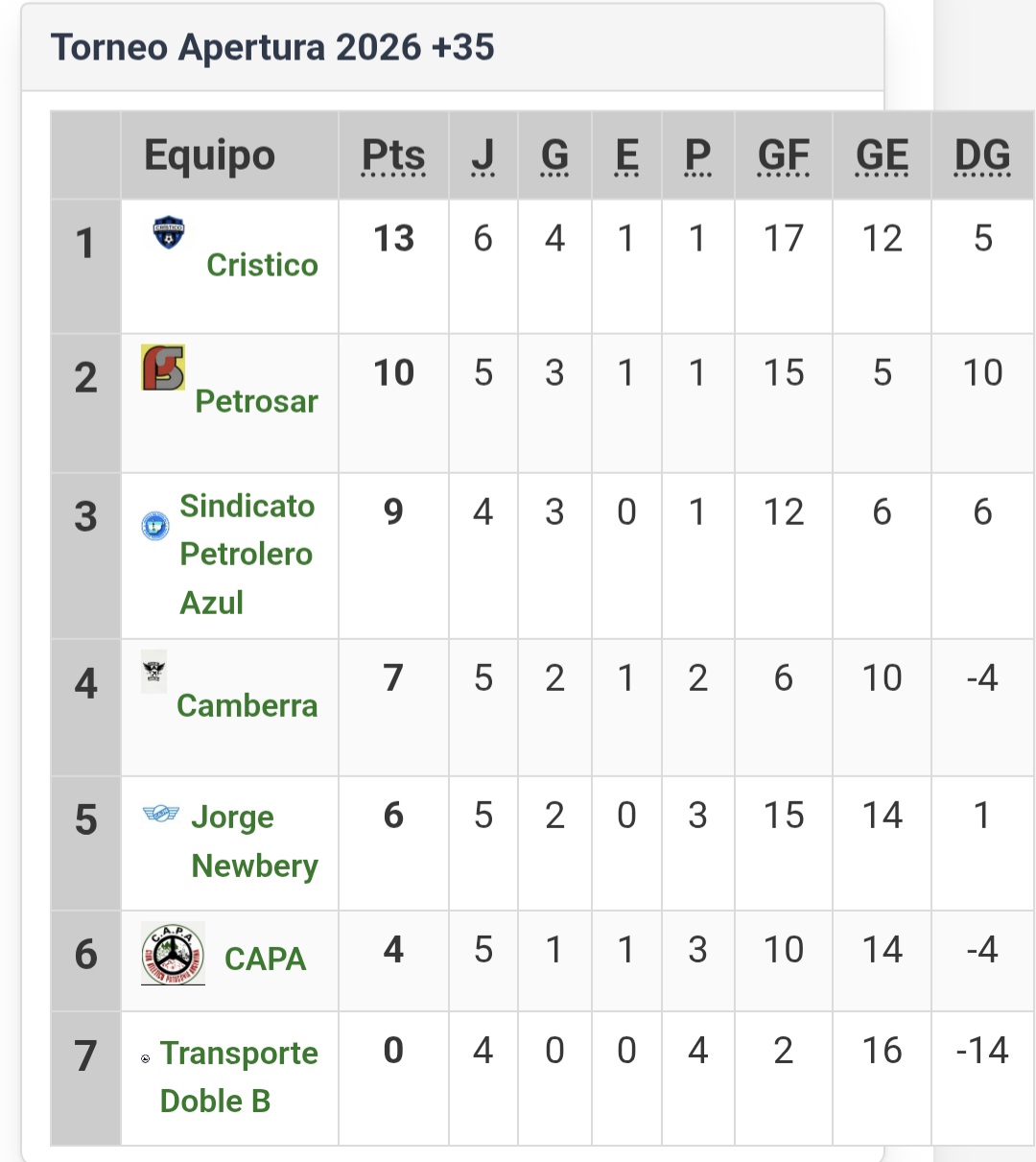Open the Petrosar team page
1036x1162 pixels.
[x=256, y=401]
